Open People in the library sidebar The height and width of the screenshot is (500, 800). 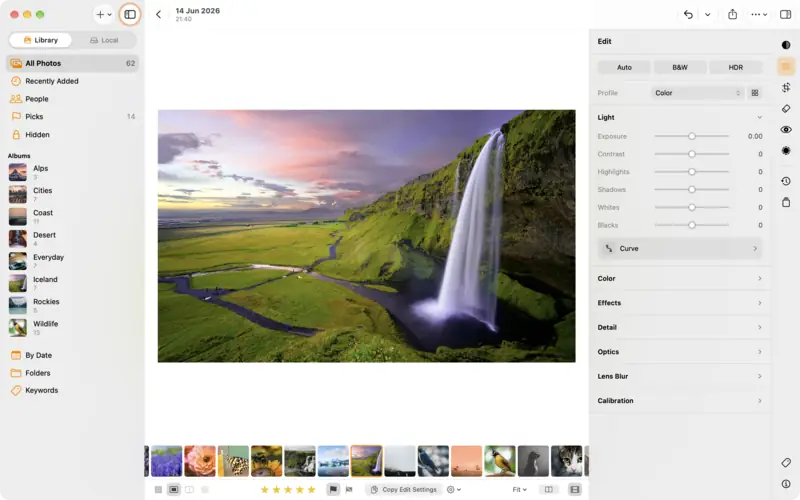click(x=72, y=99)
